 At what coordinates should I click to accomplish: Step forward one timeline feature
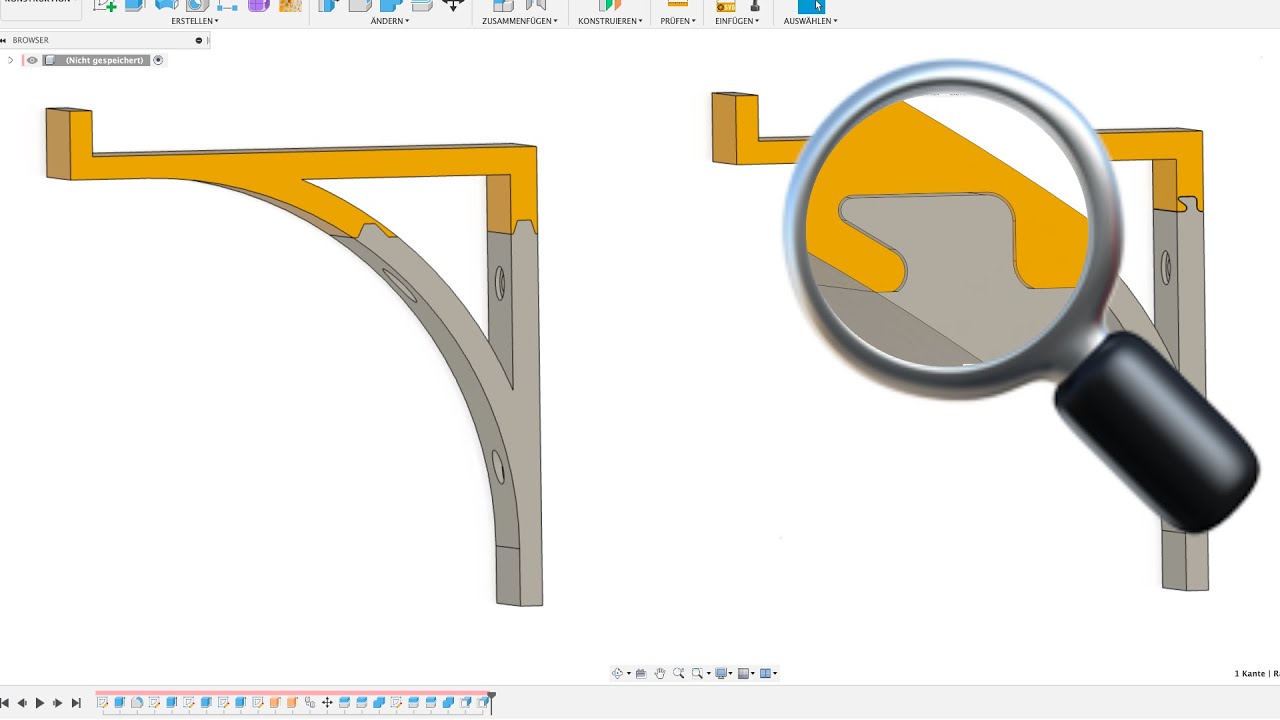pos(58,703)
